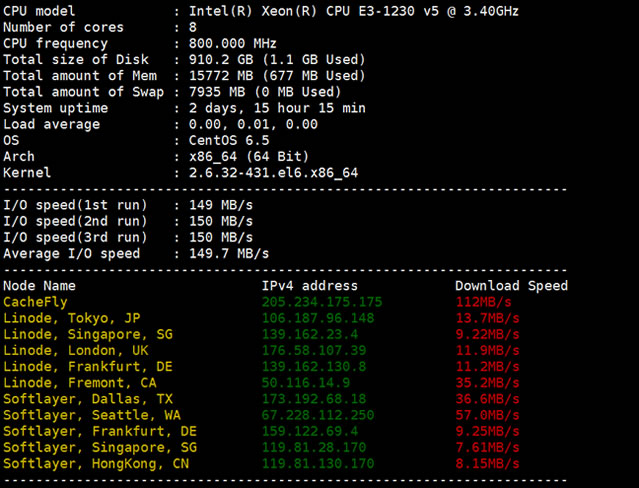The image size is (639, 488).
Task: Click the System uptime value
Action: point(277,108)
